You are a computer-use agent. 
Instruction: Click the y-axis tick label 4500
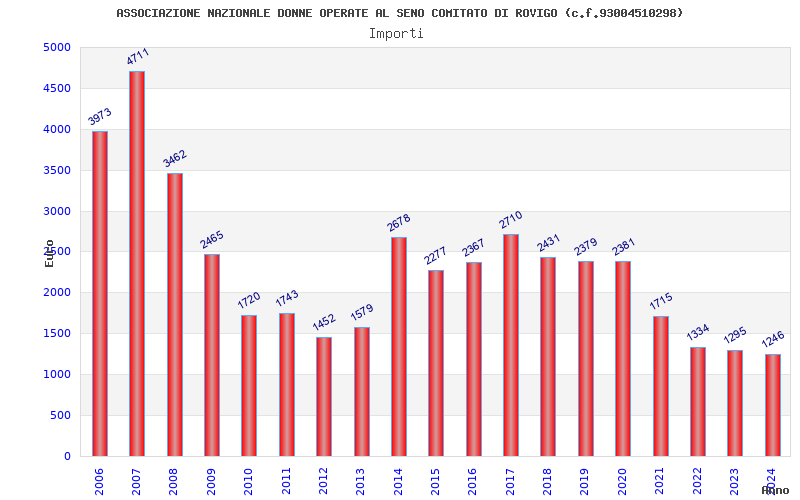pos(57,88)
